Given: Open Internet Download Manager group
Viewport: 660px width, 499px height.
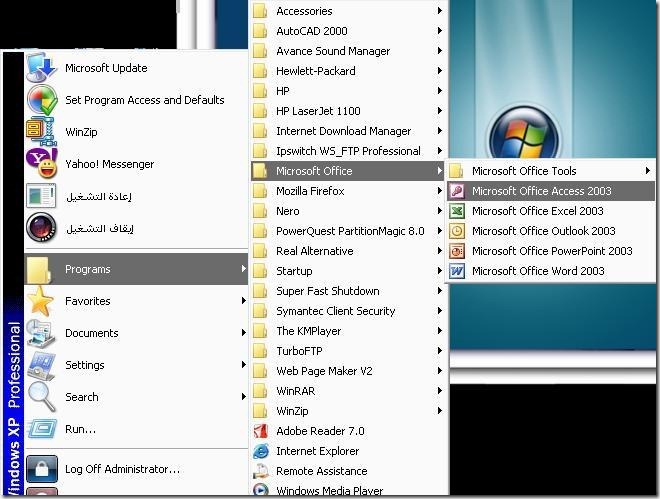Looking at the screenshot, I should tap(348, 131).
